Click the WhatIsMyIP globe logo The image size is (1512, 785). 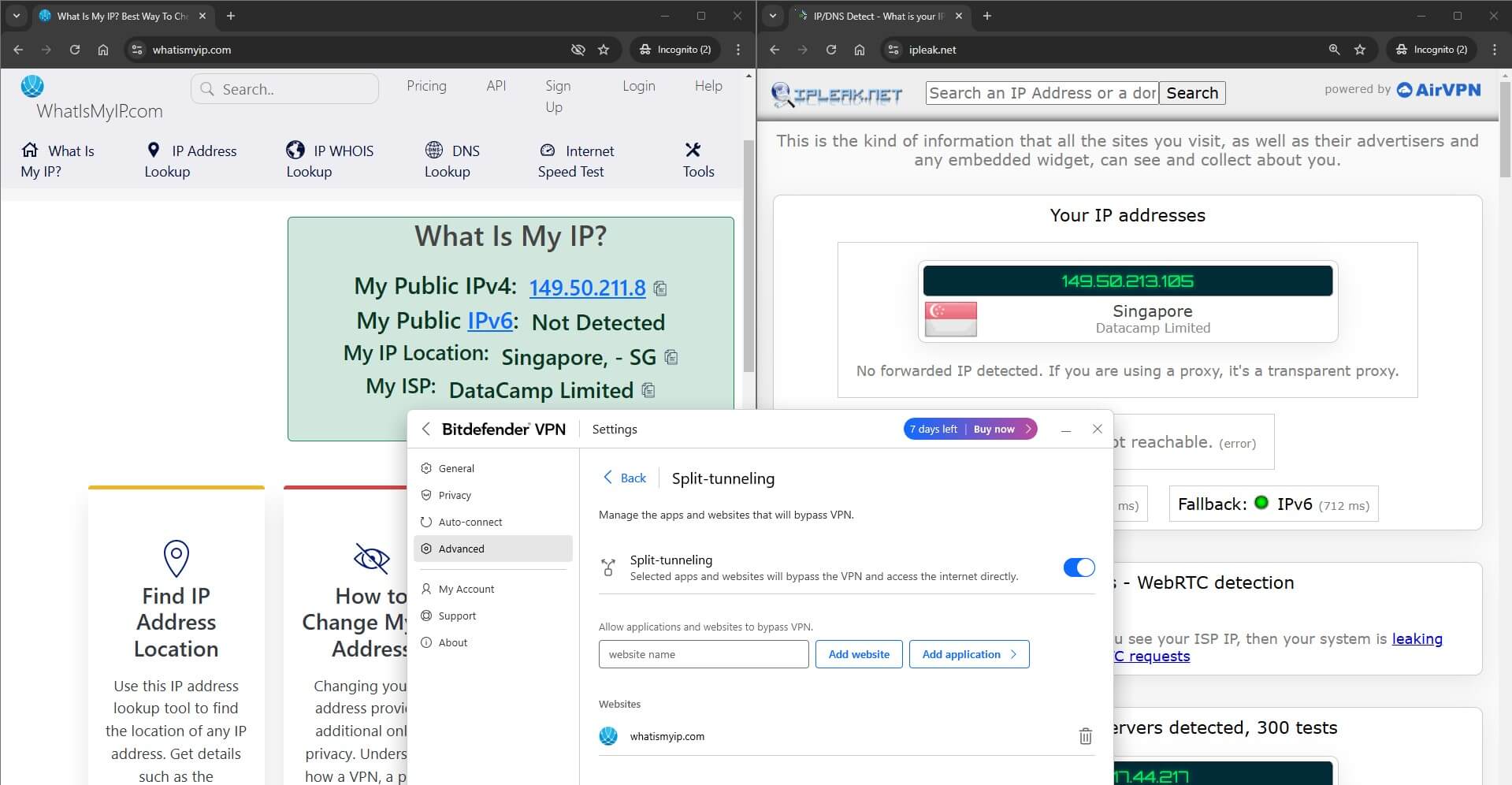click(x=32, y=87)
